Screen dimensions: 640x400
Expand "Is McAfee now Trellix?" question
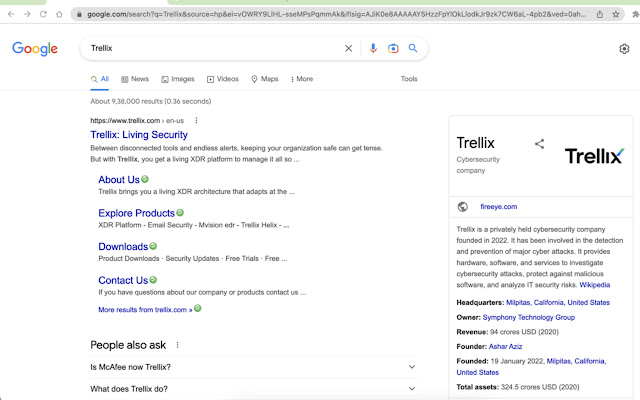(x=411, y=367)
